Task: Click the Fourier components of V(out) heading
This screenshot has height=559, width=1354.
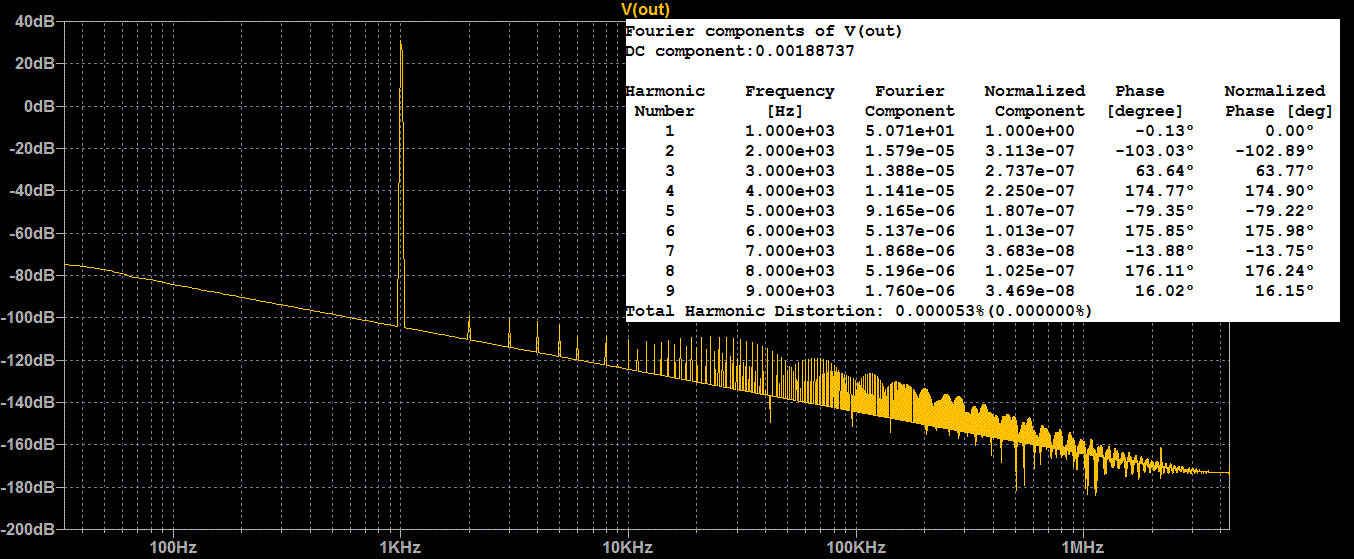Action: (763, 31)
